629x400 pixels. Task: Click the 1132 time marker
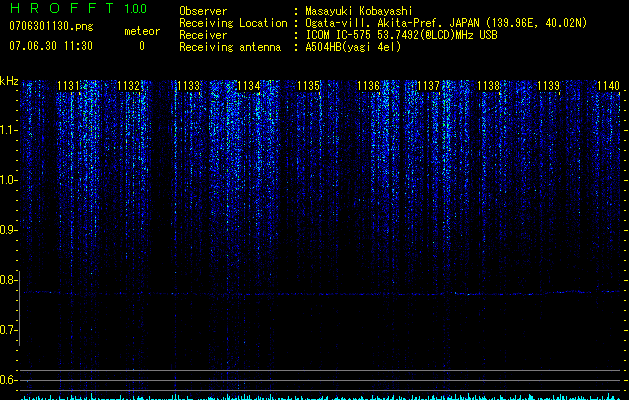[128, 85]
